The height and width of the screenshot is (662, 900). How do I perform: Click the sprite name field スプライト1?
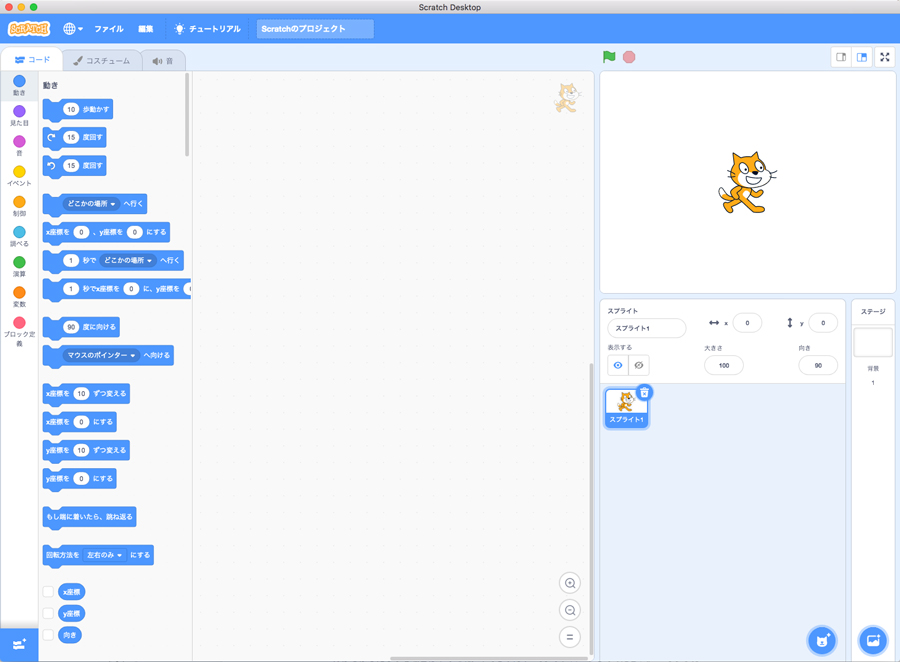pos(646,328)
